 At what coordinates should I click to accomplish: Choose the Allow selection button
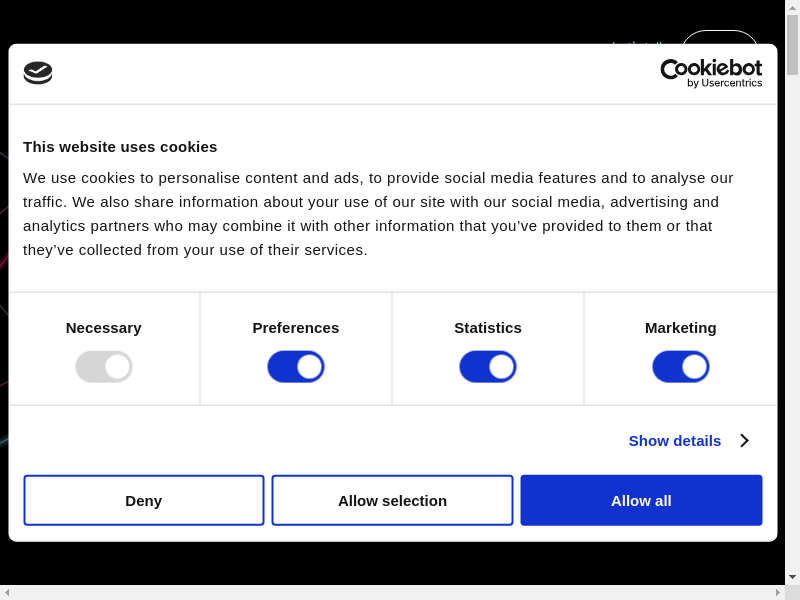click(x=392, y=500)
